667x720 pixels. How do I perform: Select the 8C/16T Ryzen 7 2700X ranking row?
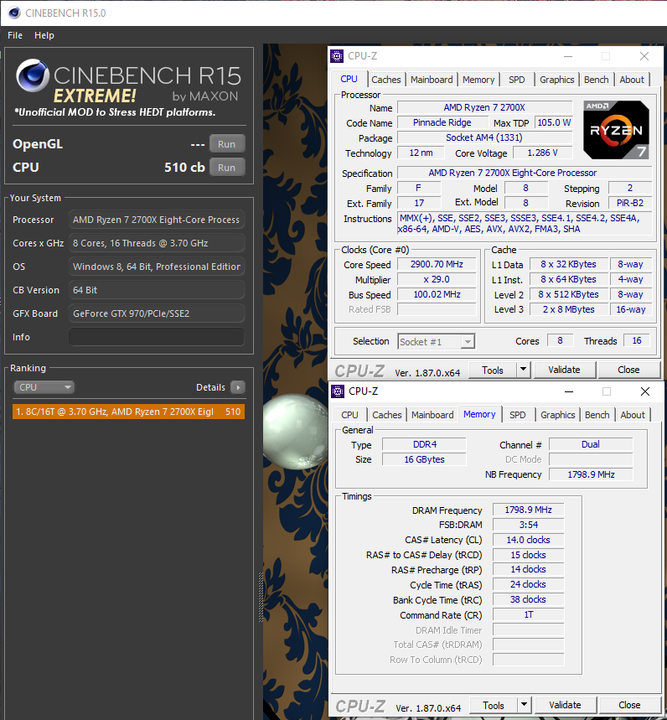coord(129,411)
